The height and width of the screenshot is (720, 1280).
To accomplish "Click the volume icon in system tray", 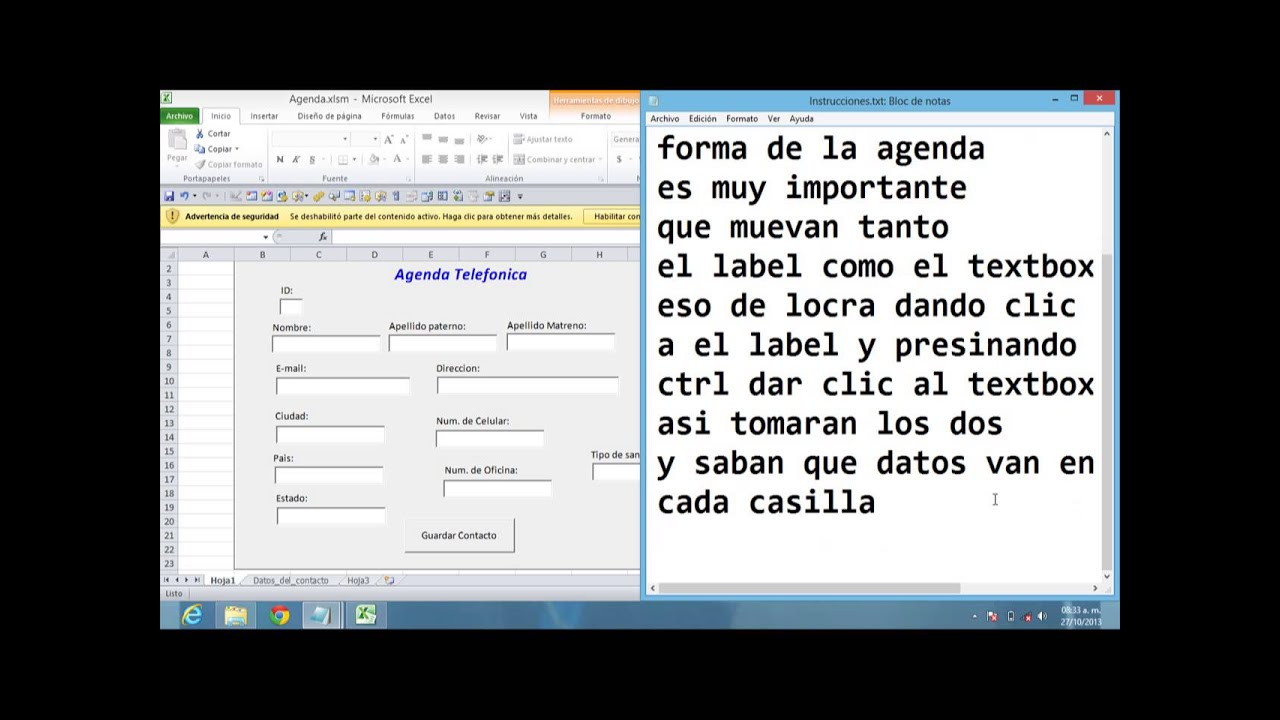I will click(1043, 616).
